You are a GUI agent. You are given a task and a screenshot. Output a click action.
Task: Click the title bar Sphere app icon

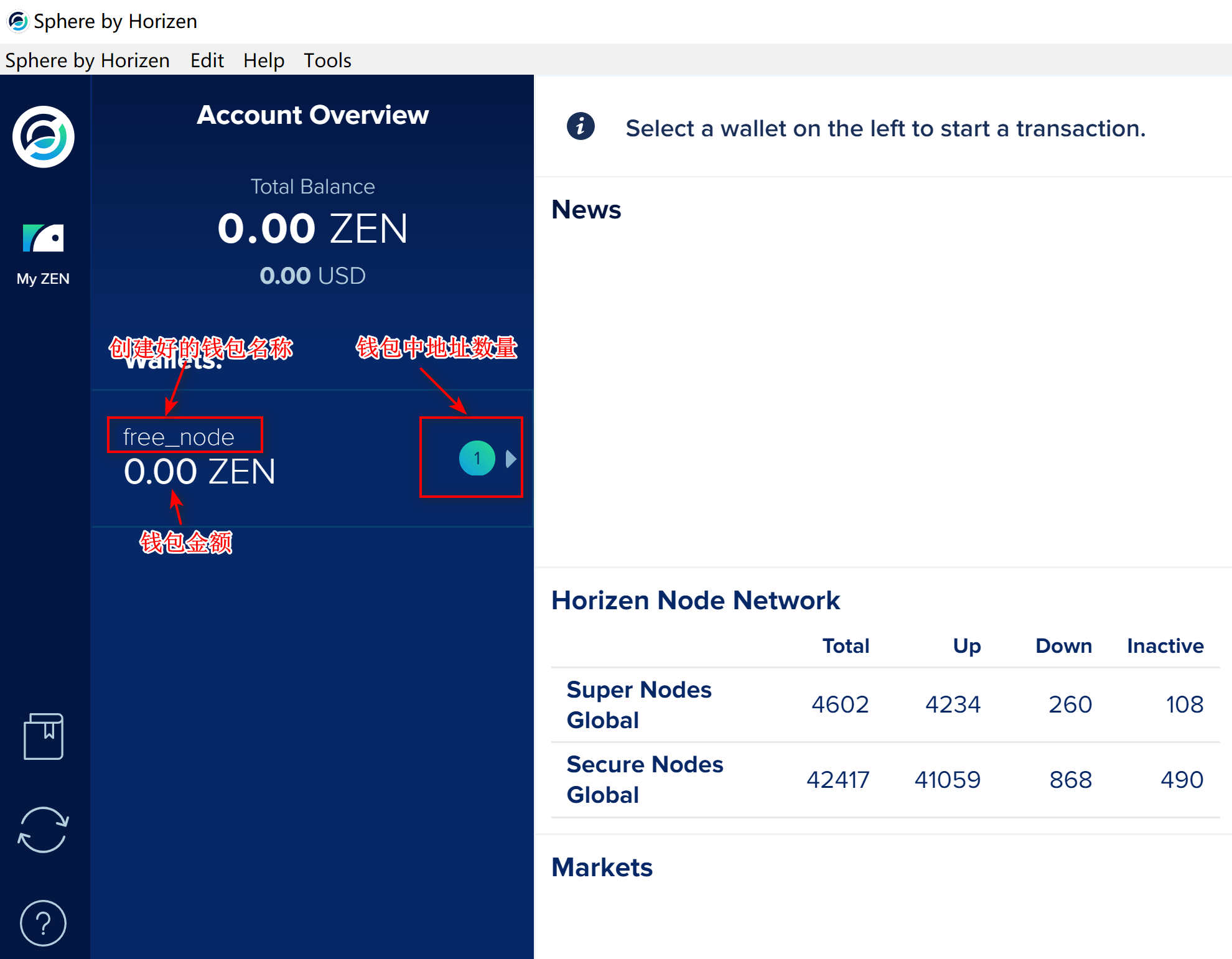[x=17, y=22]
